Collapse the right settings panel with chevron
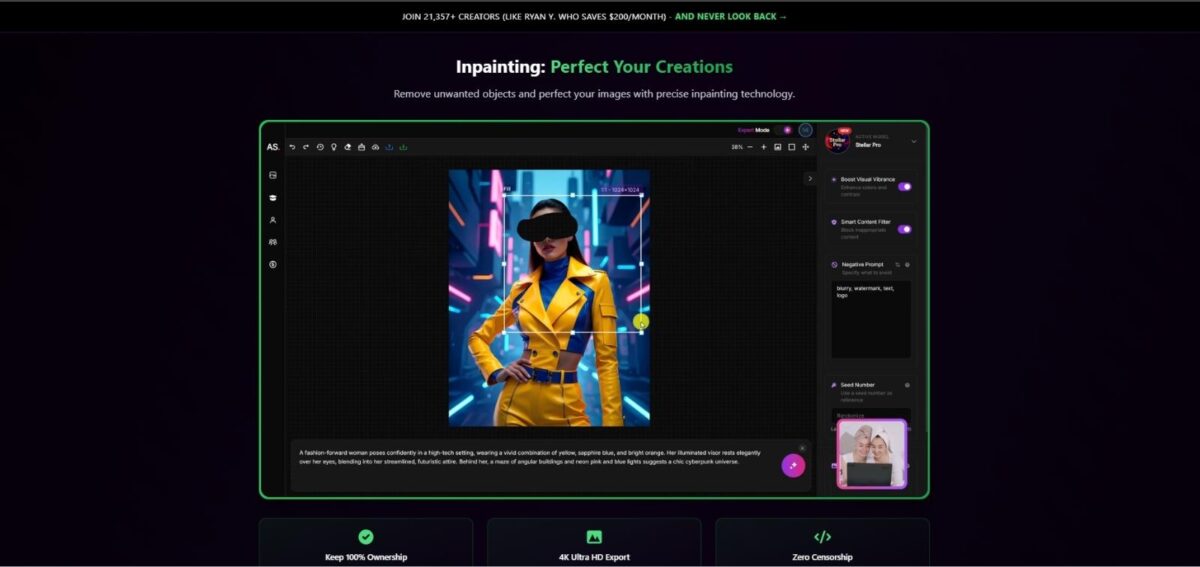This screenshot has width=1200, height=567. 810,178
